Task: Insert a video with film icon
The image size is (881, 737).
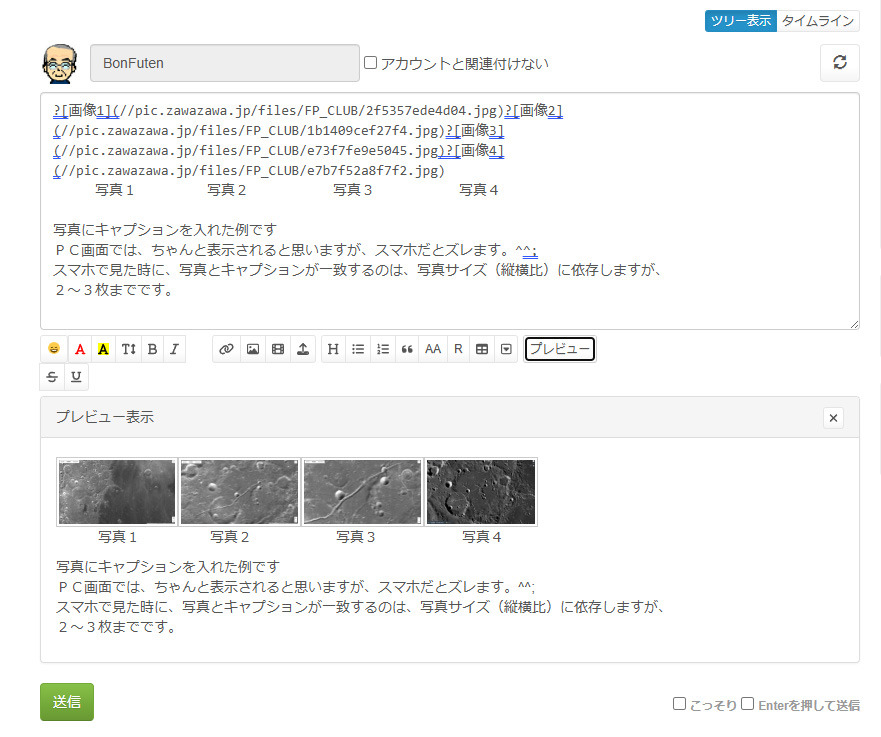Action: pyautogui.click(x=278, y=349)
